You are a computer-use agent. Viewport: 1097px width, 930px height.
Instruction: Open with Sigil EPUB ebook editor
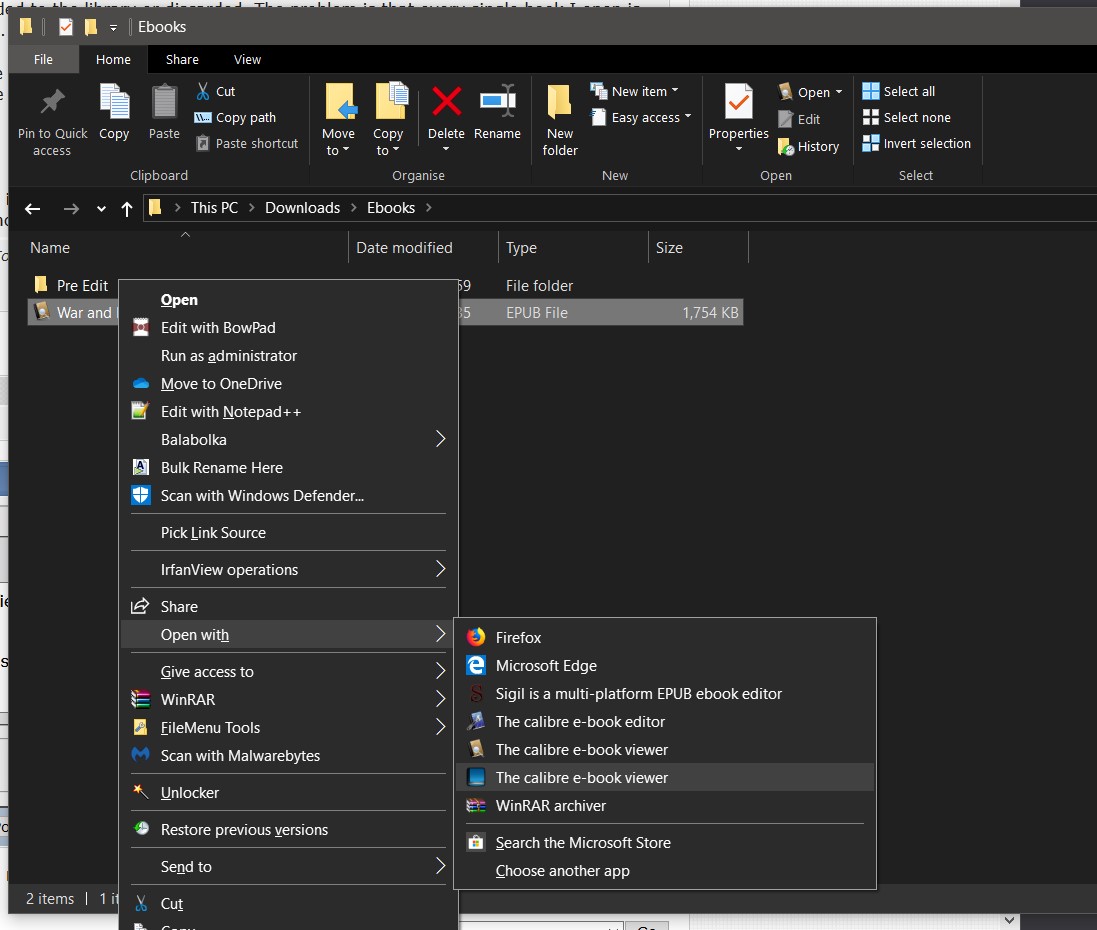638,693
